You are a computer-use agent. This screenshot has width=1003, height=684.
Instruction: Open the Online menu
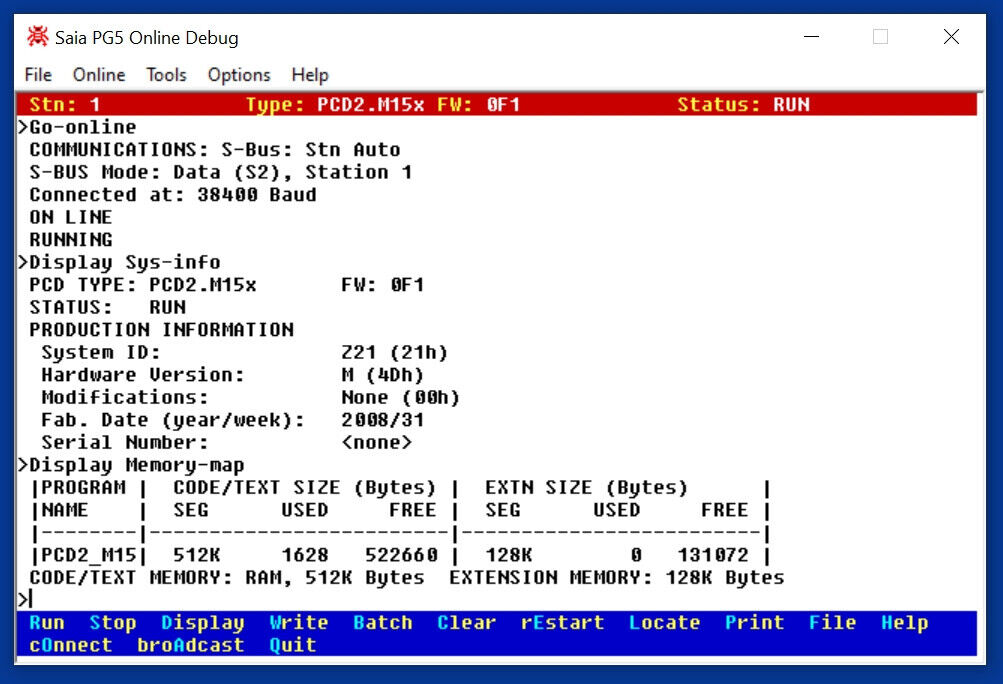[x=99, y=75]
